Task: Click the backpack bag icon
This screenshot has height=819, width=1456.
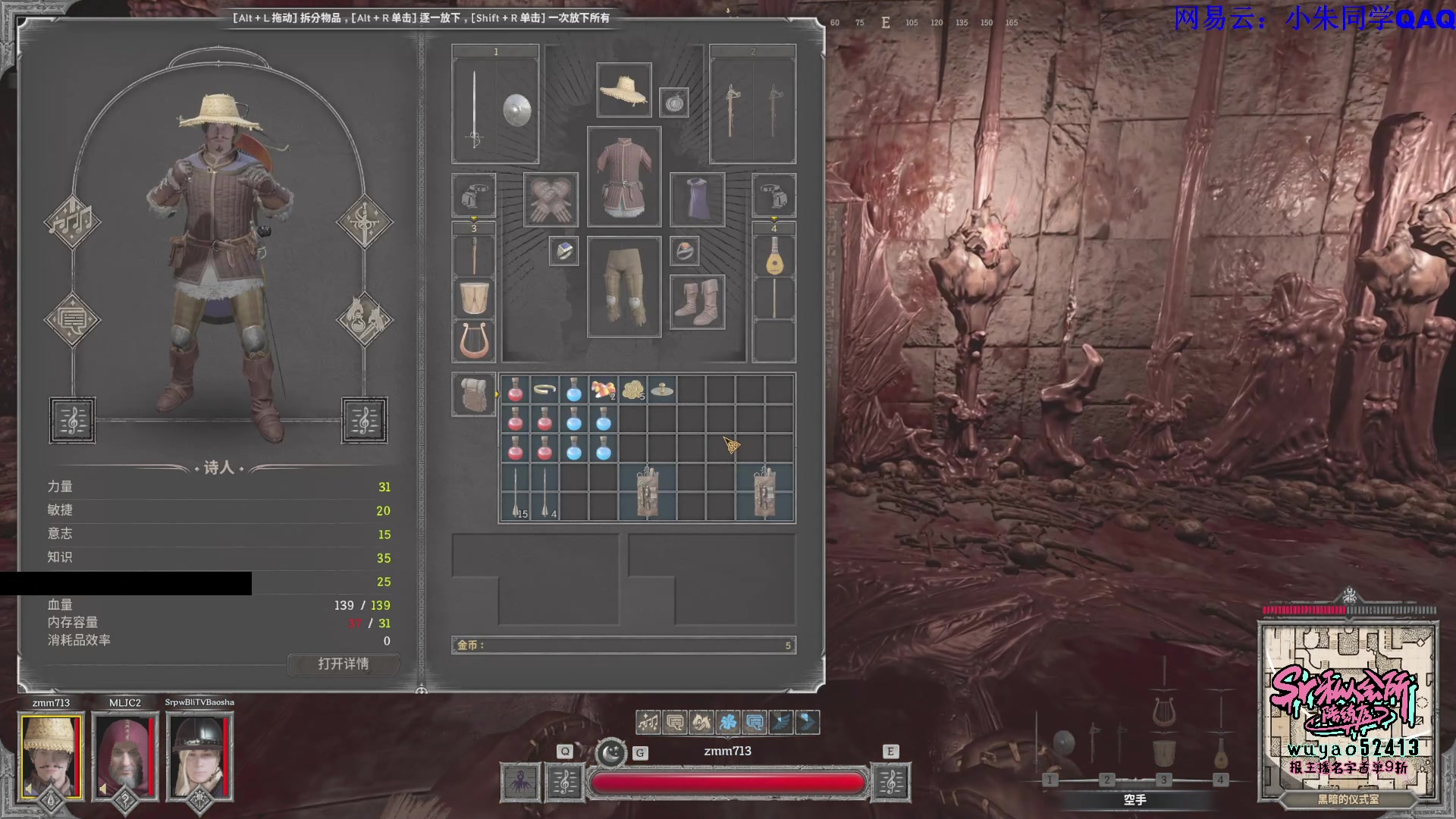Action: [474, 394]
